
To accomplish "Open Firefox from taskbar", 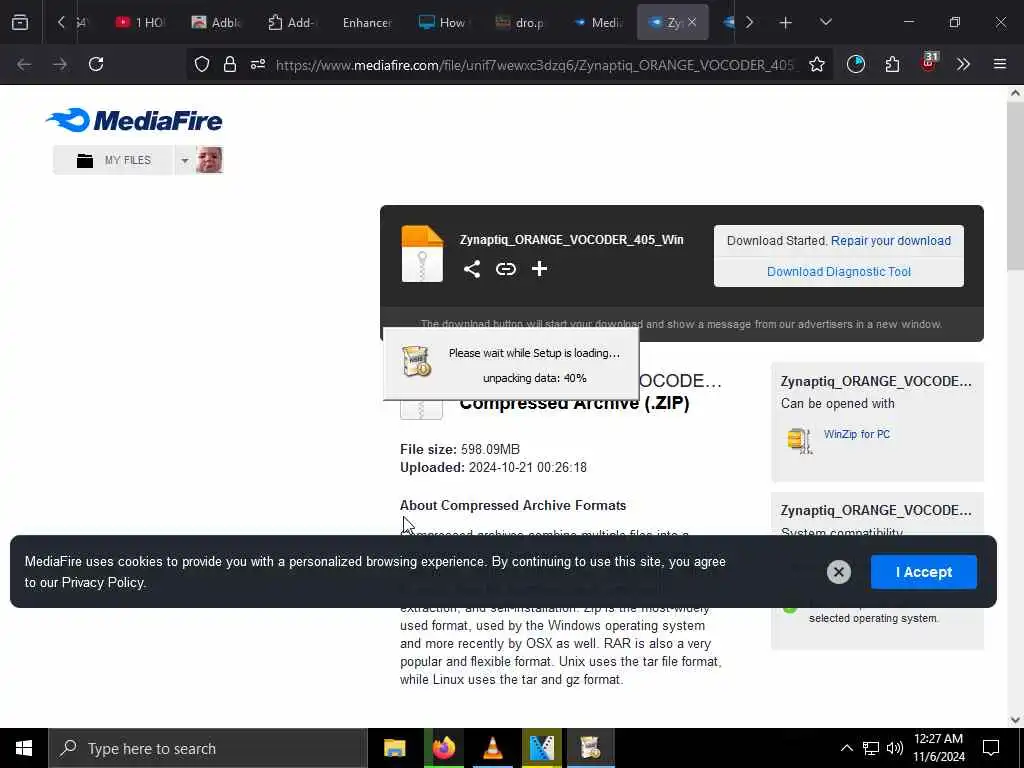I will pos(443,748).
